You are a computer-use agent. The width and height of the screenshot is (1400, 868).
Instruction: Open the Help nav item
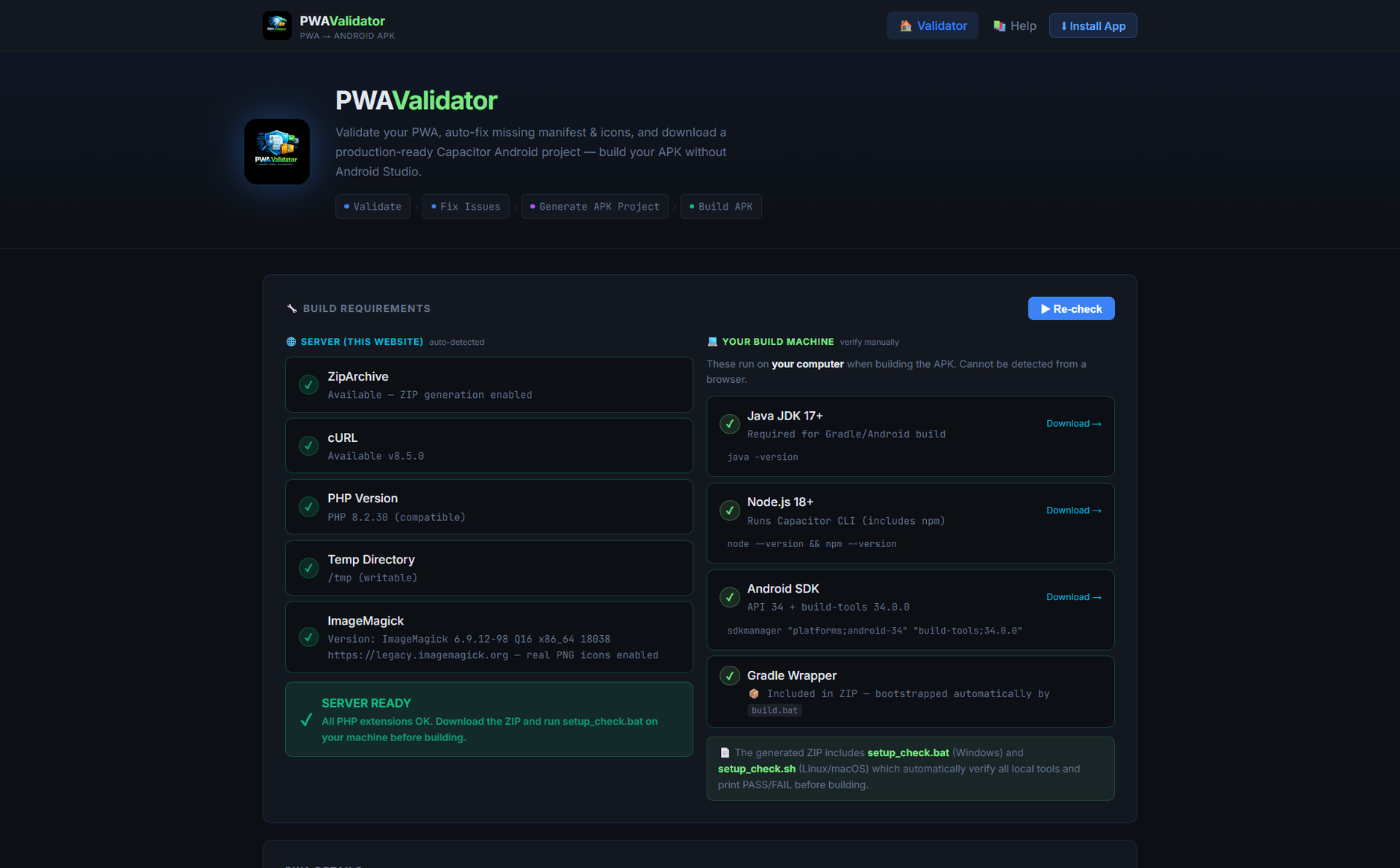coord(1014,26)
